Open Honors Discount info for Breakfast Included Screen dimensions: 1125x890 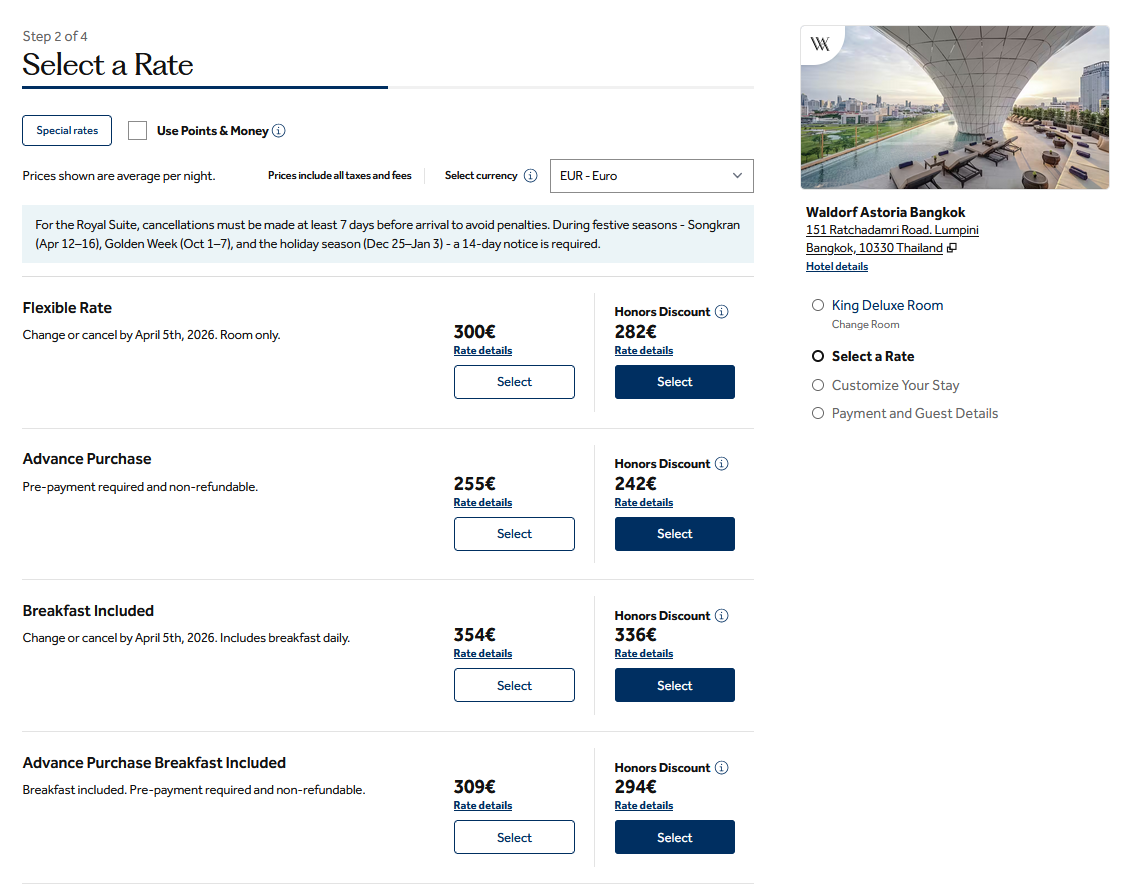point(721,615)
